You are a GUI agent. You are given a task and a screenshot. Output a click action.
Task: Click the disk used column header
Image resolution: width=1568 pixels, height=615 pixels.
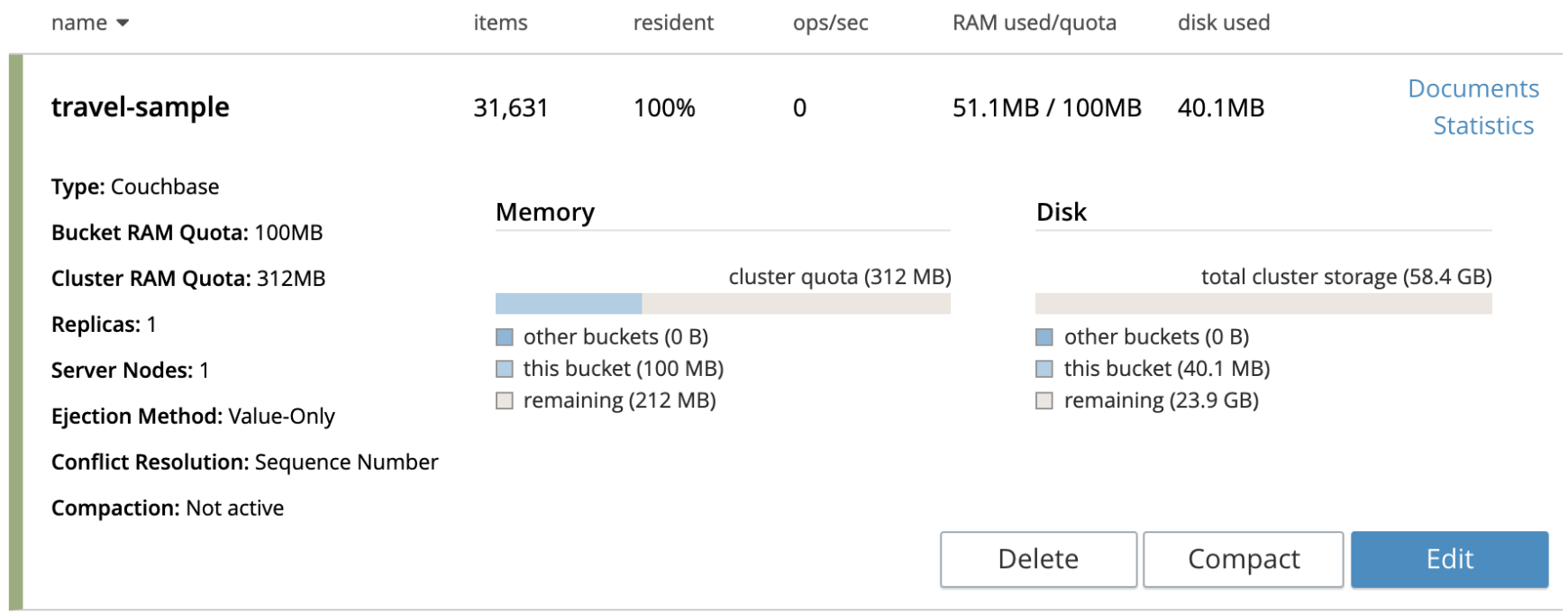(1223, 23)
